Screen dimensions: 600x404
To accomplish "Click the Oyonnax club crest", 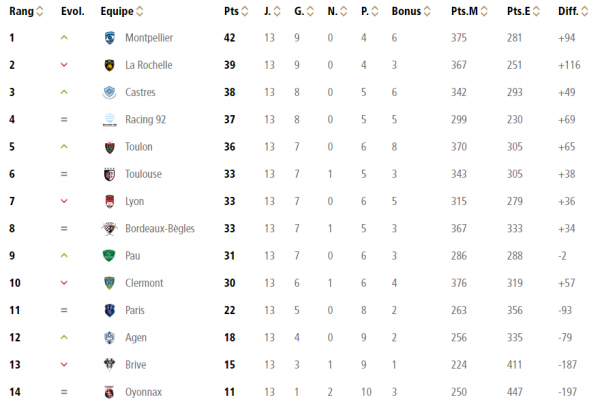I will pos(109,392).
